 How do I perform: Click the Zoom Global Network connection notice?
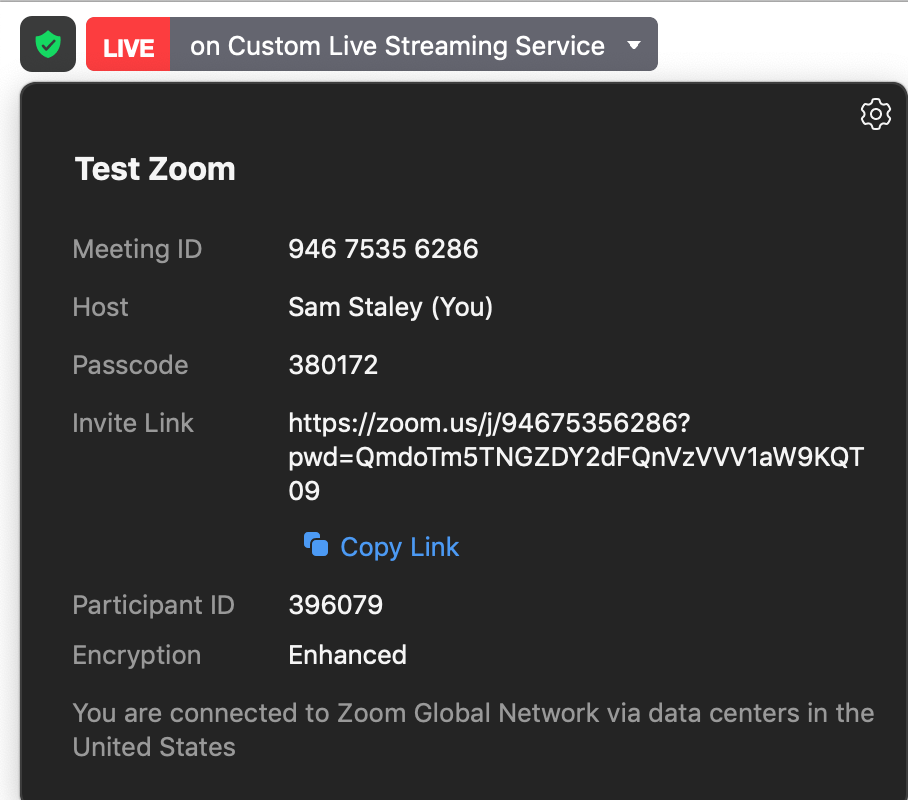pos(473,730)
